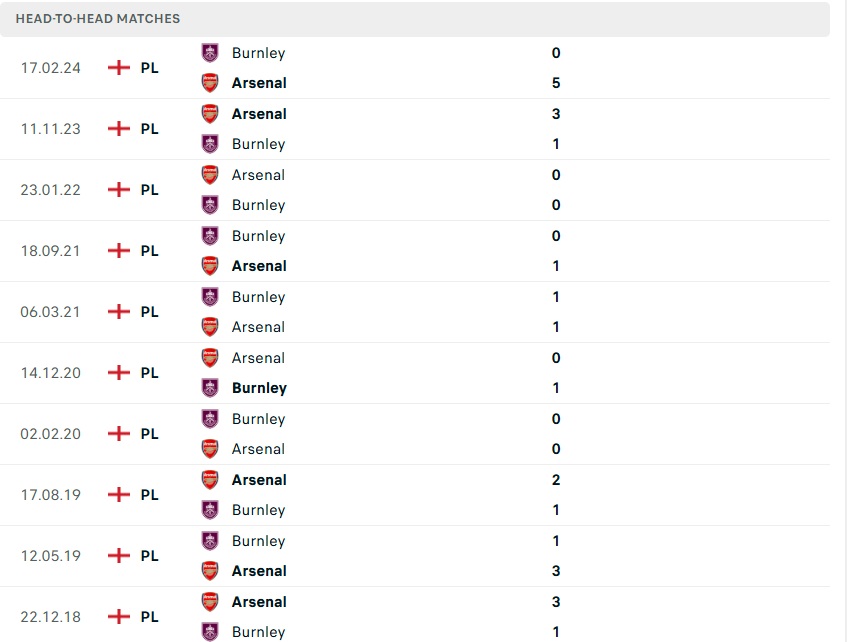Click England flag next to 06.03.21
This screenshot has height=642, width=847.
(119, 312)
